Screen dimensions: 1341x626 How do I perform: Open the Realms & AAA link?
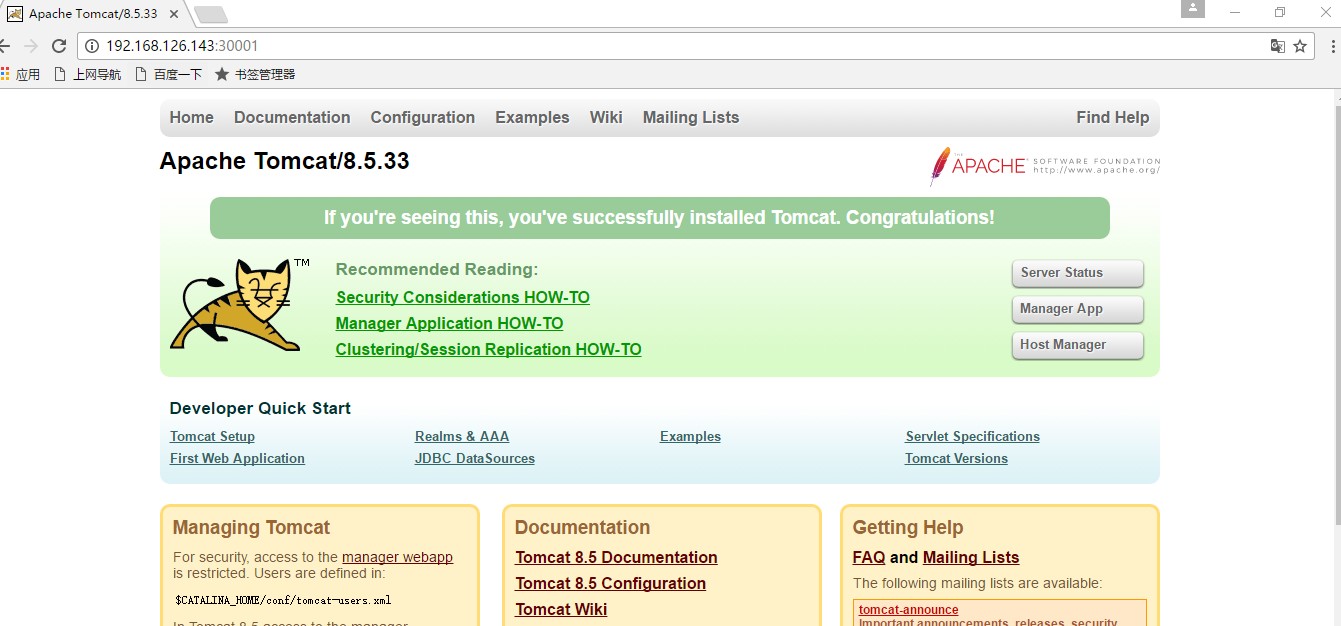coord(462,436)
